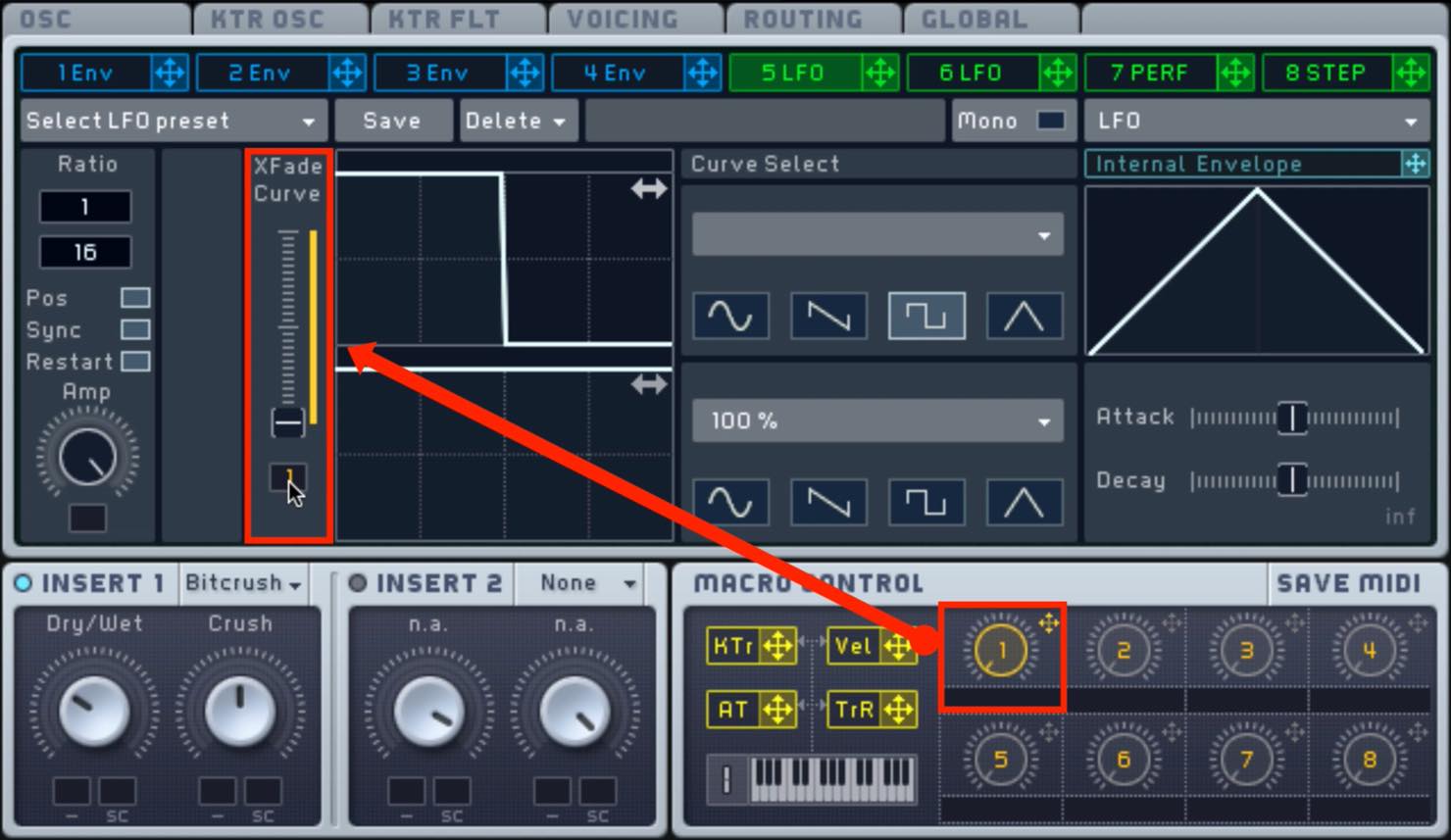Click the lower curve horizontal flip arrows

pyautogui.click(x=649, y=385)
